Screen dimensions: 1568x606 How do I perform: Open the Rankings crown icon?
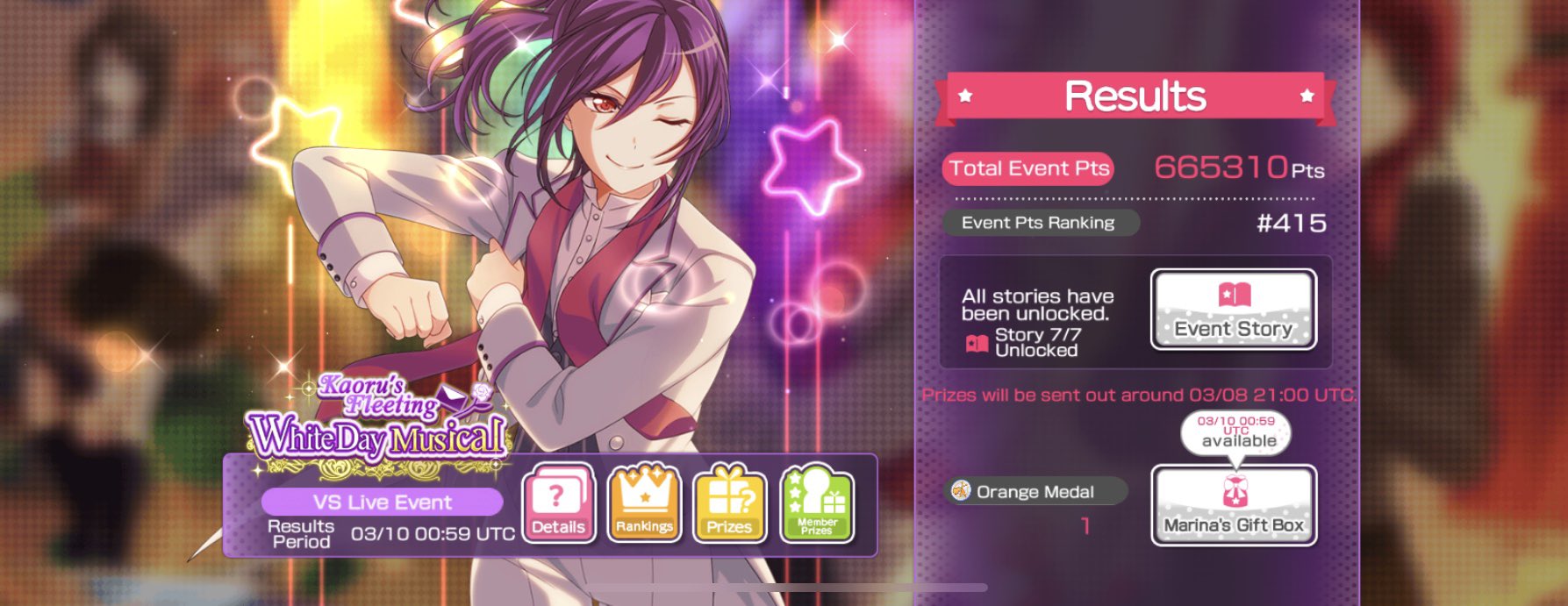coord(644,503)
